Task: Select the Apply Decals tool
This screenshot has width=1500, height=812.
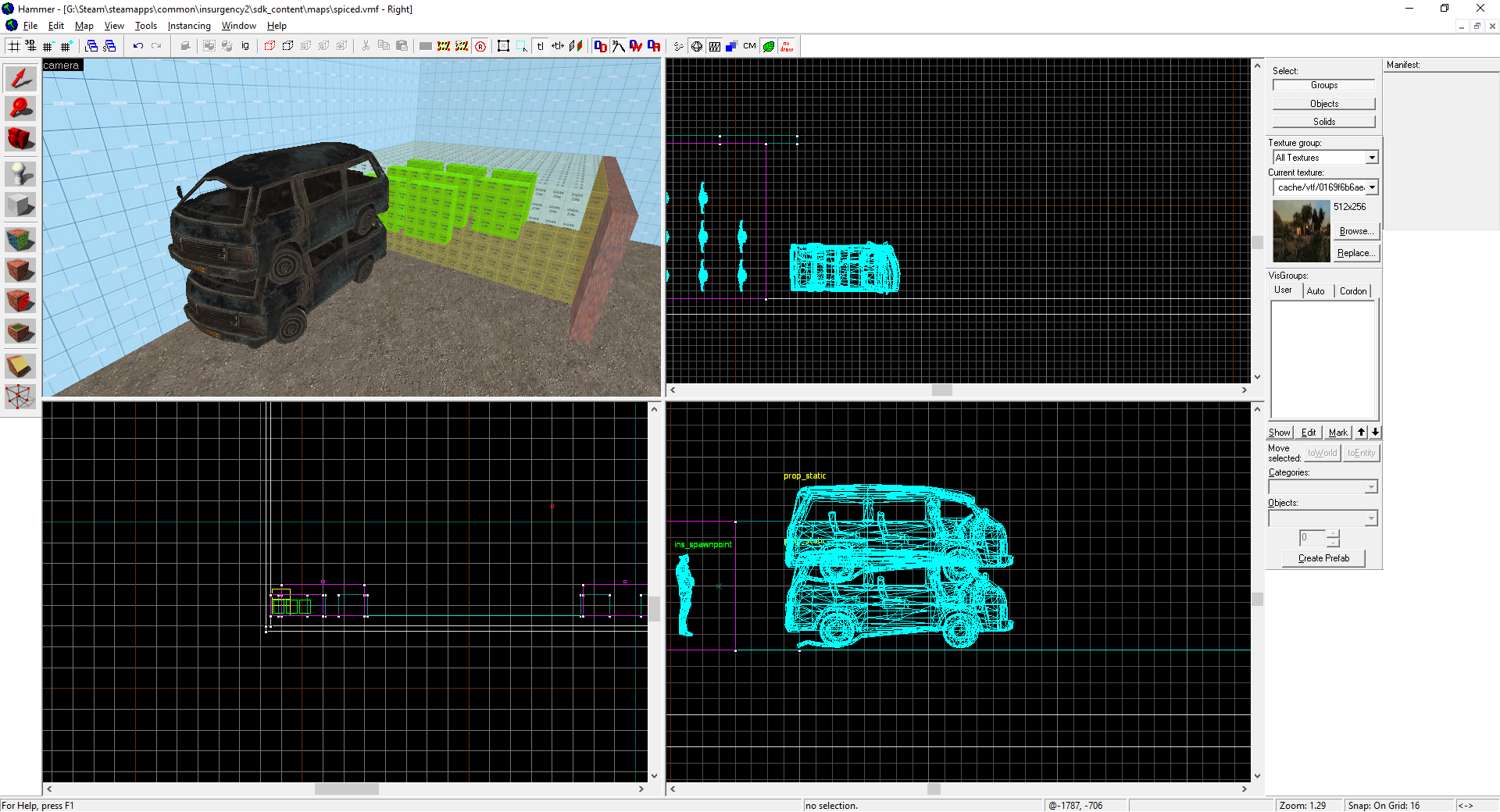Action: (20, 301)
